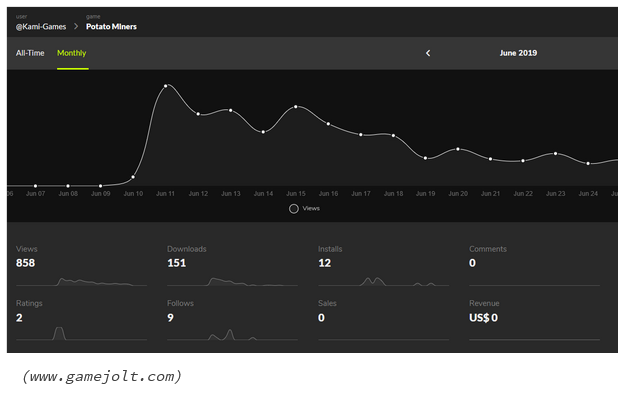The height and width of the screenshot is (393, 626).
Task: Select the Jun 20 data point
Action: click(x=458, y=149)
